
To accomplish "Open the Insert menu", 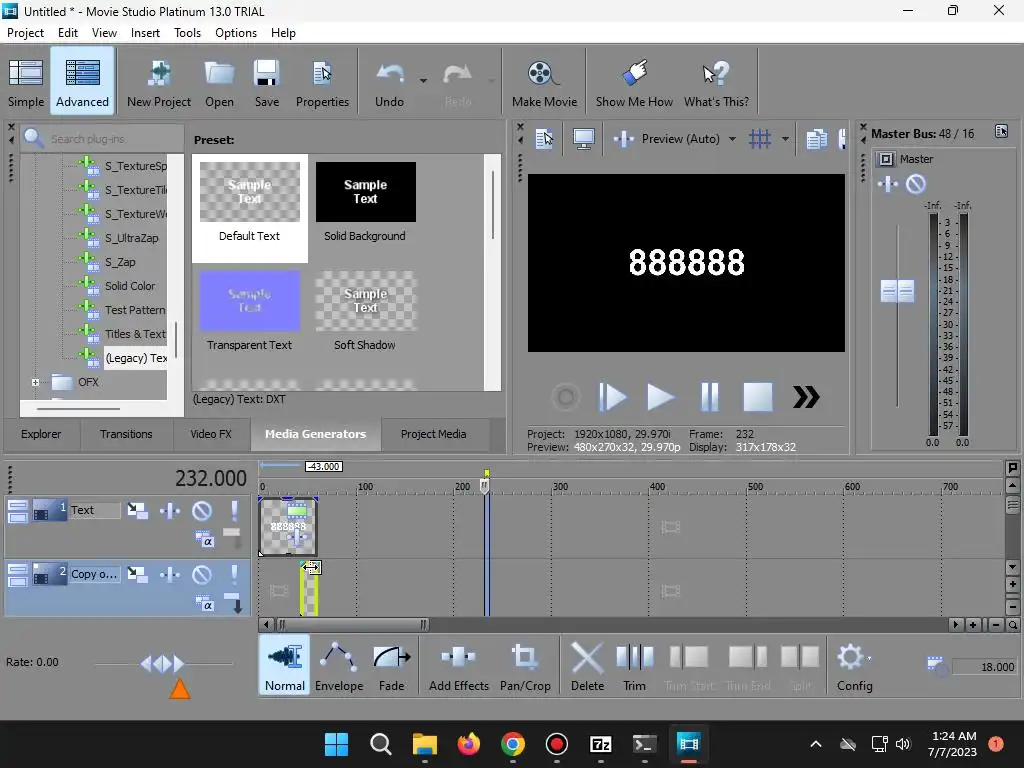I will 145,33.
